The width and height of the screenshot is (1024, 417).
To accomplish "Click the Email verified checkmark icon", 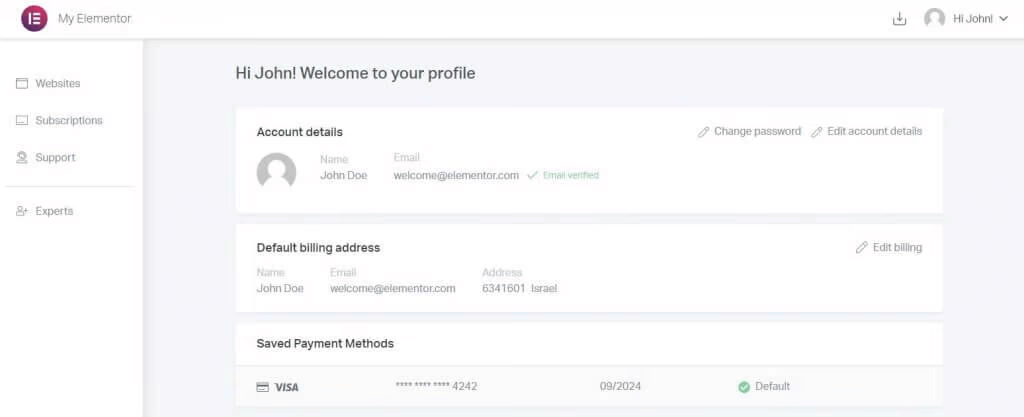I will pos(532,176).
